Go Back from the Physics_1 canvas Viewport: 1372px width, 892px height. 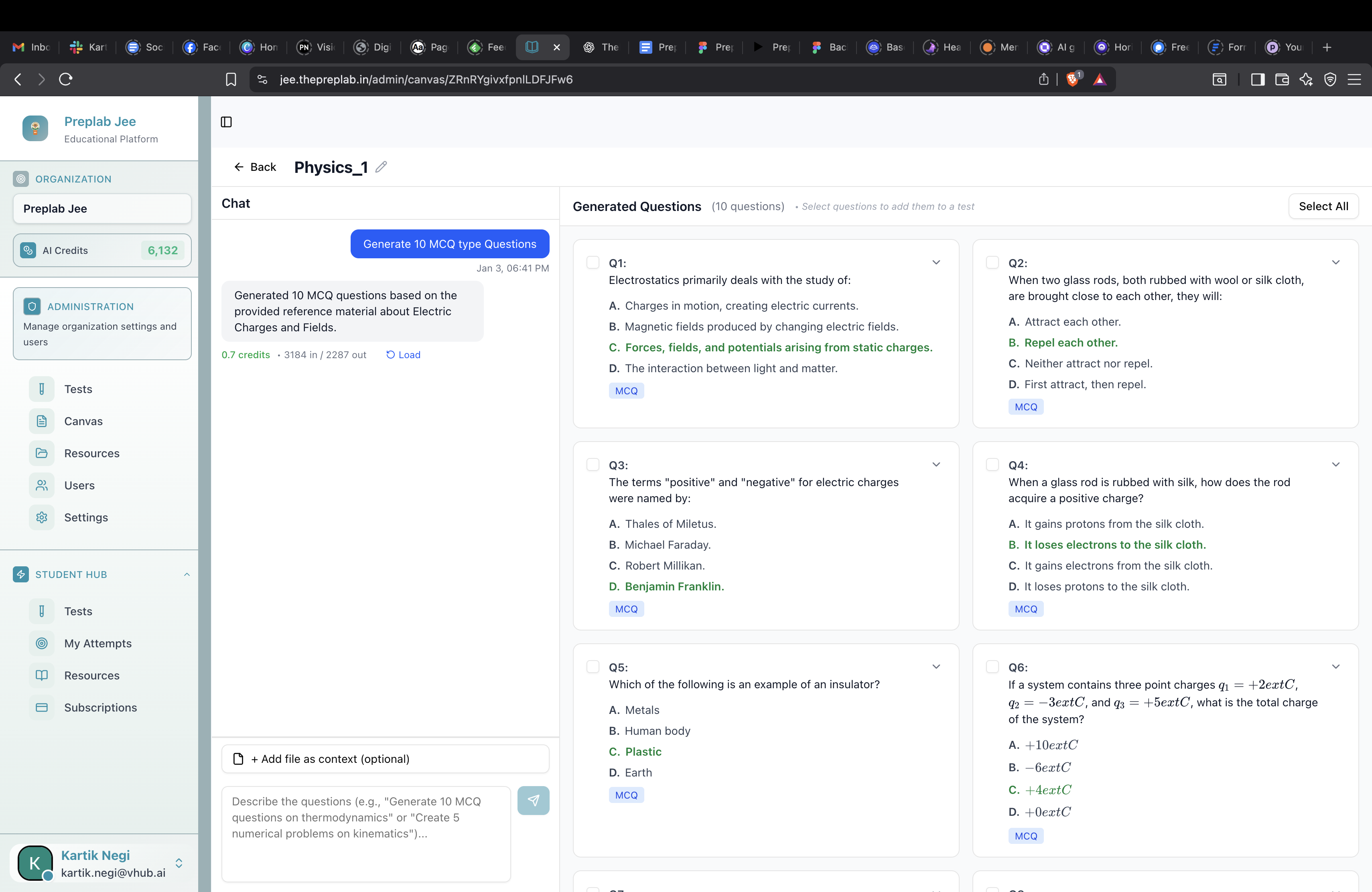[256, 167]
